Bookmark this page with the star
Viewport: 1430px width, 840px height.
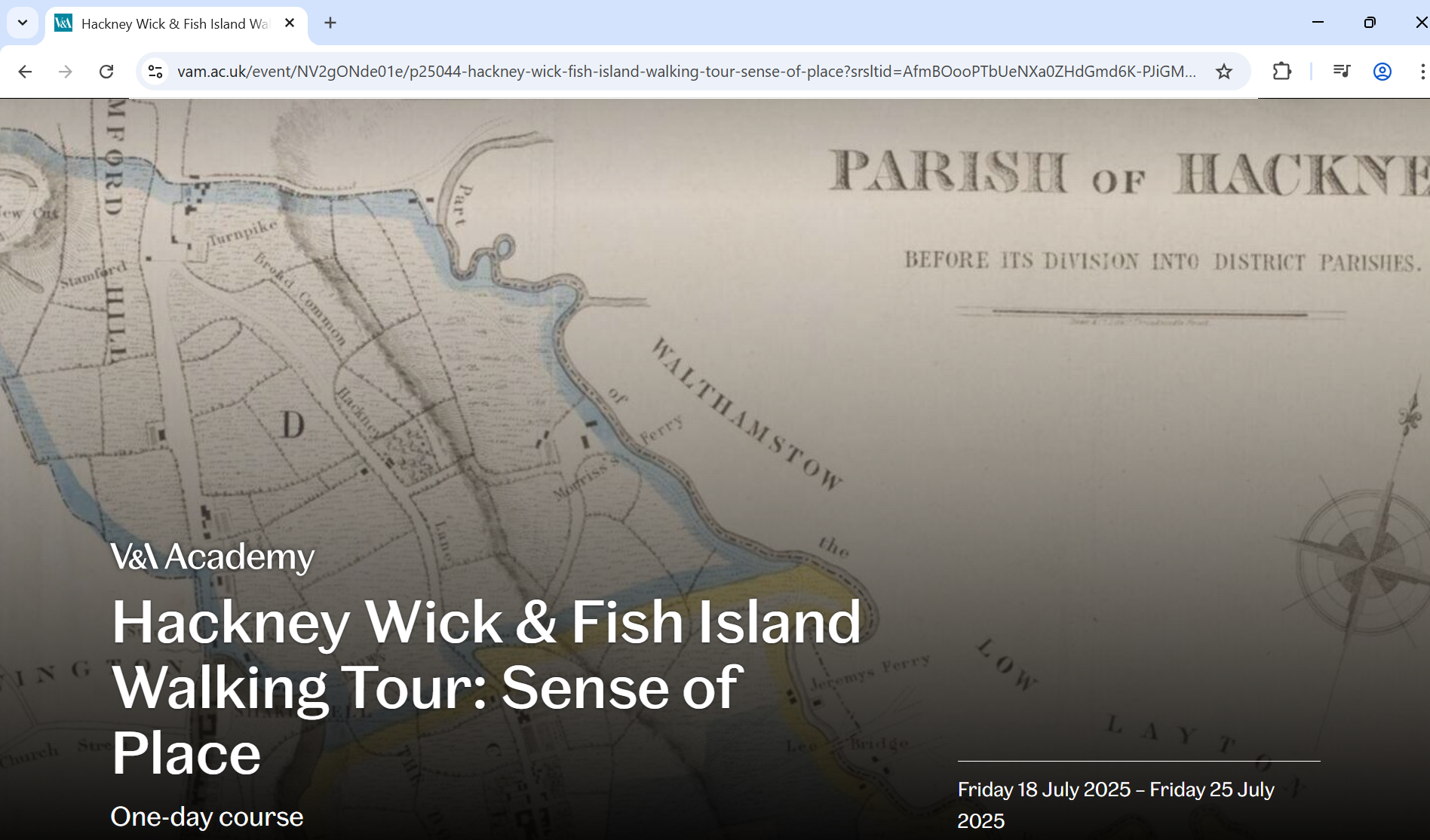point(1223,72)
